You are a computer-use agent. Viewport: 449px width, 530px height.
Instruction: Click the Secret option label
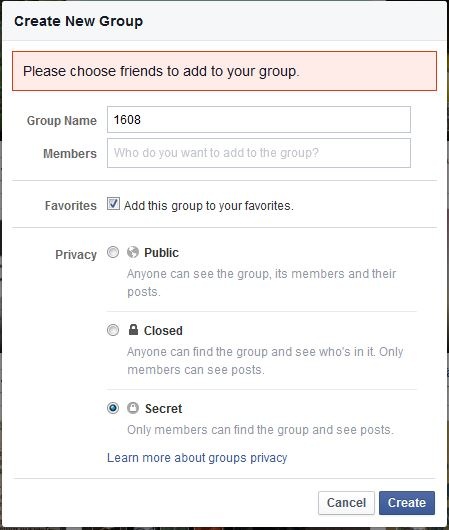coord(164,409)
